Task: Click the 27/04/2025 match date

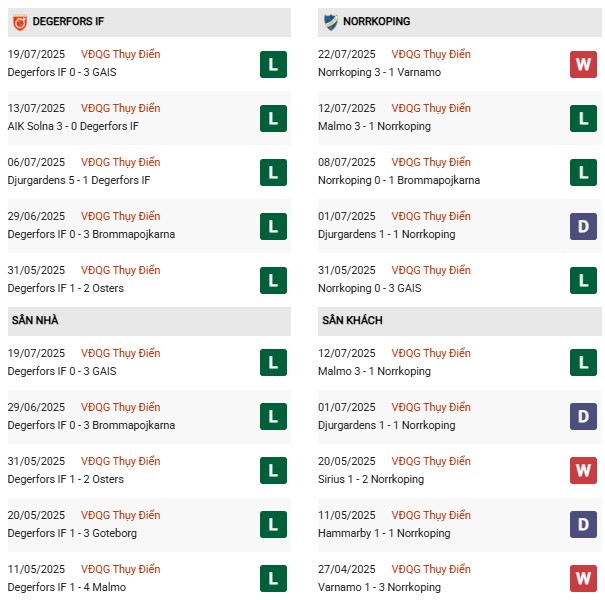Action: tap(349, 569)
